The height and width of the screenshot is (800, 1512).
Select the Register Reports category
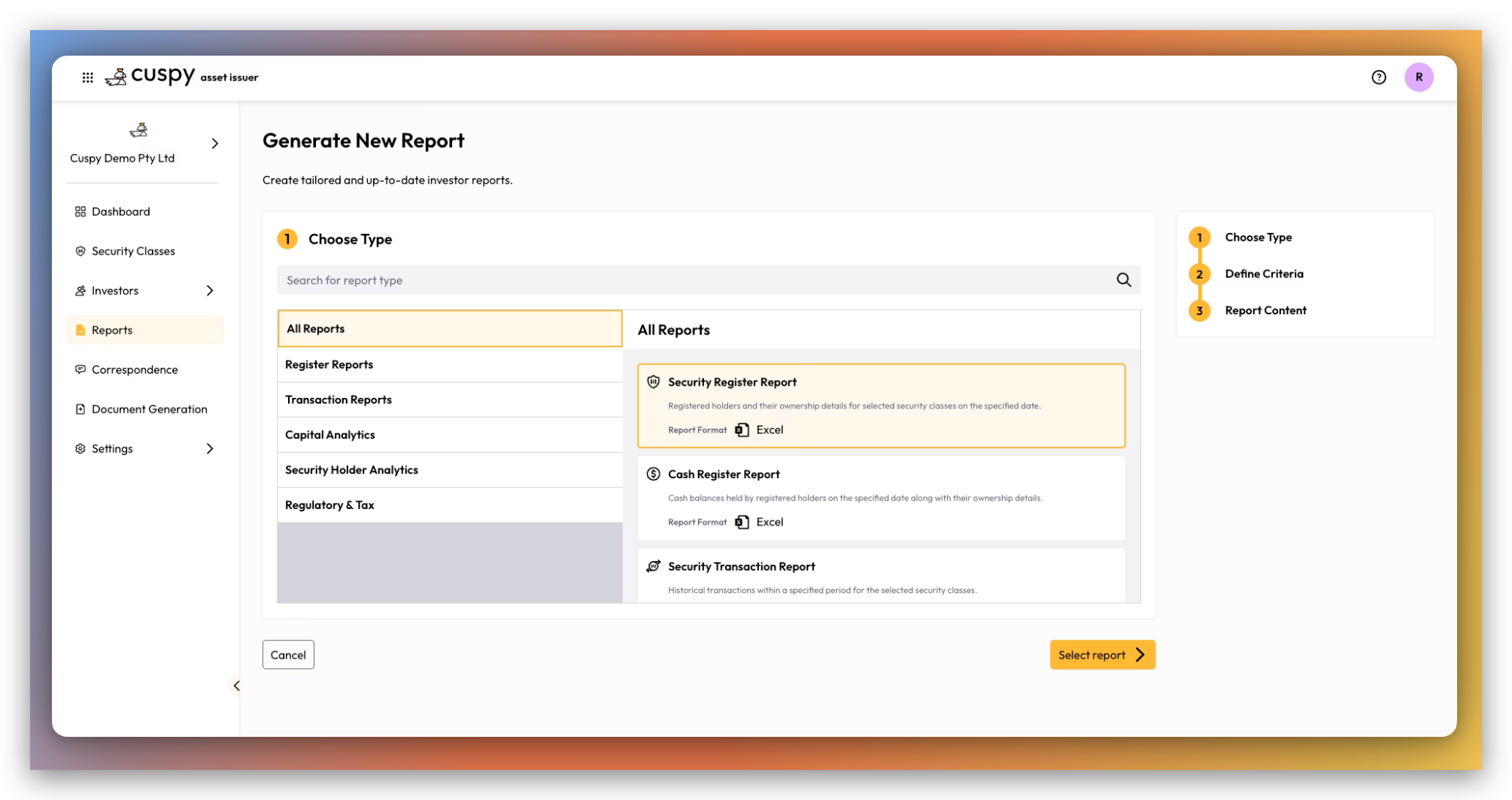[450, 365]
